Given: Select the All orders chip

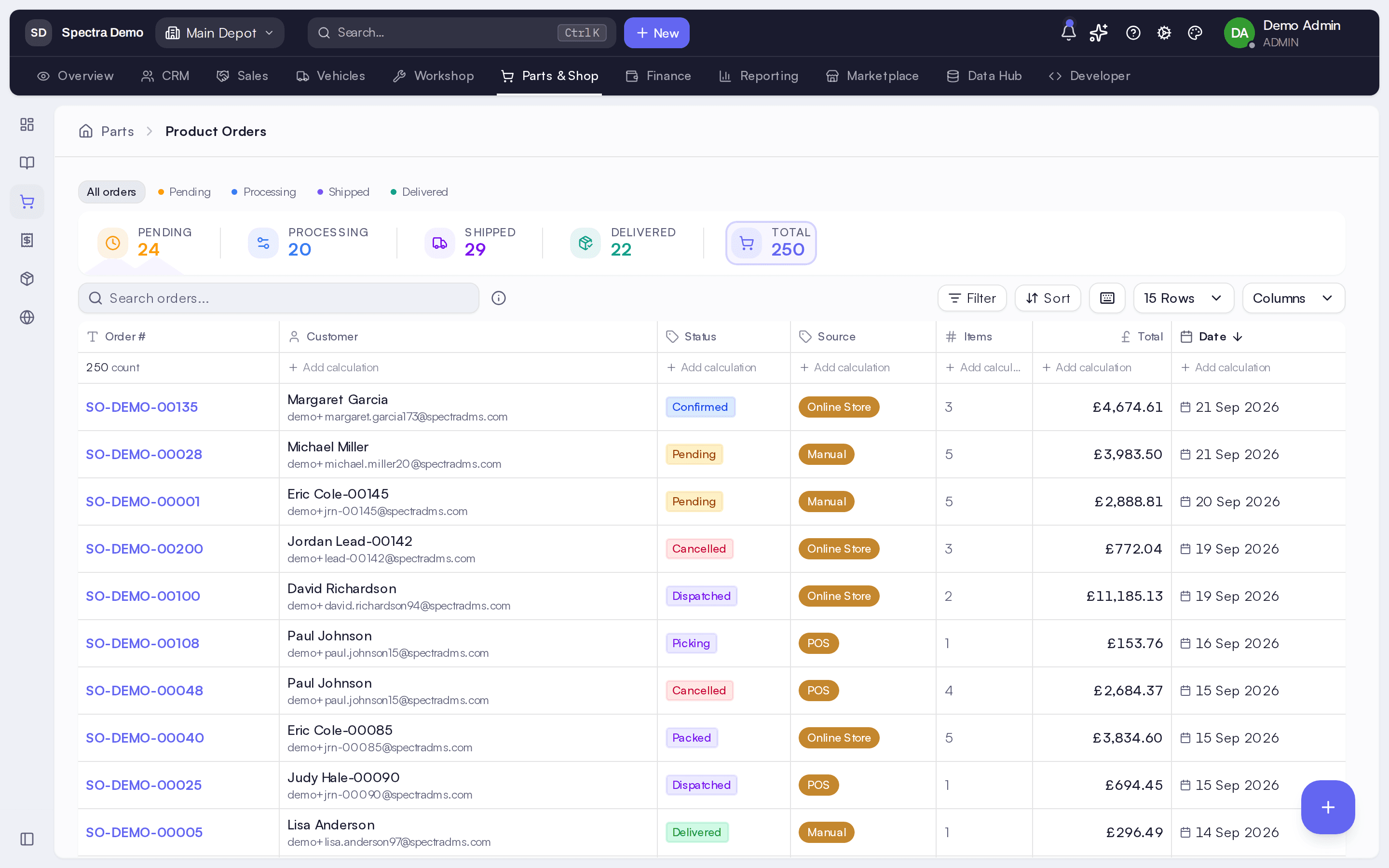Looking at the screenshot, I should (x=111, y=192).
